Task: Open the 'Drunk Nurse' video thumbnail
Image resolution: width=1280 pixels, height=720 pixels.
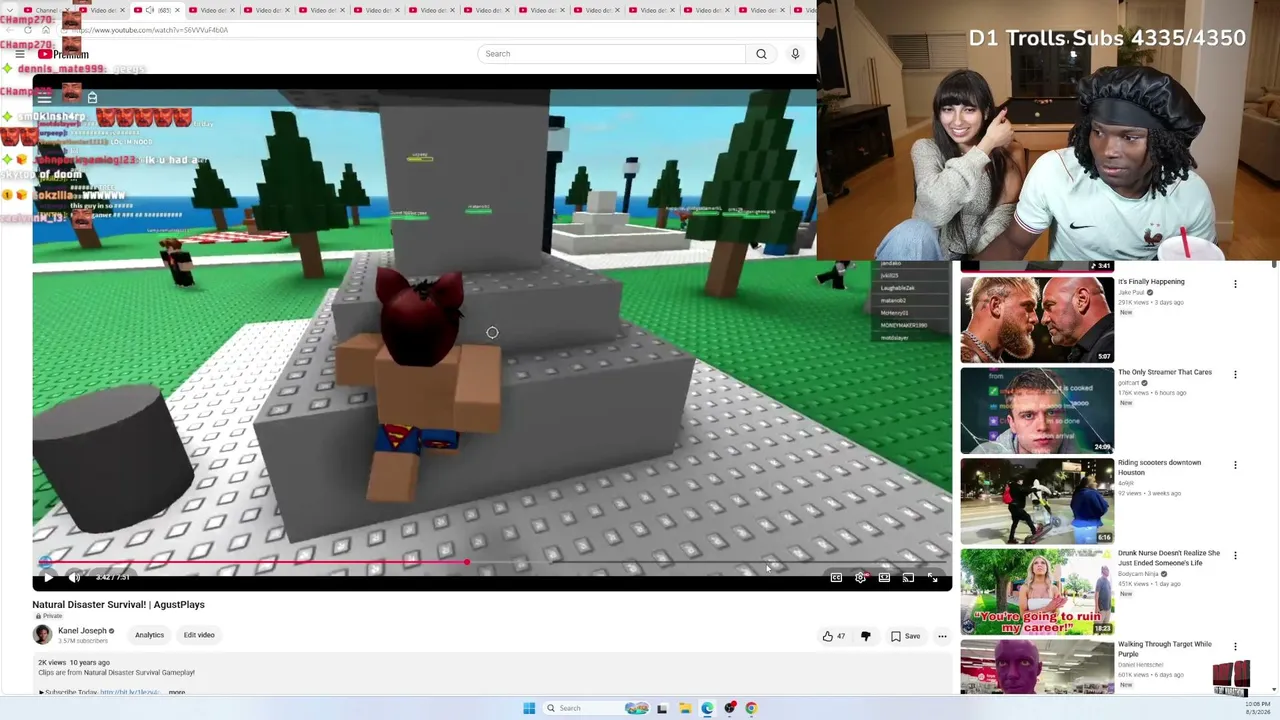Action: [x=1037, y=592]
